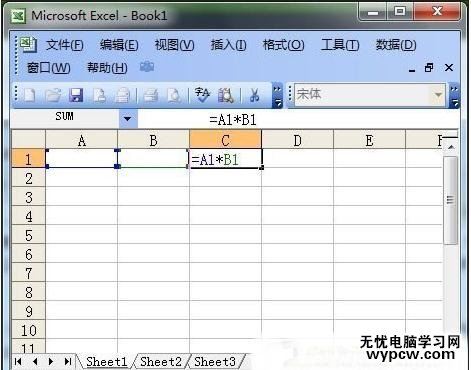Image resolution: width=471 pixels, height=370 pixels.
Task: Go to last sheet navigation arrow
Action: click(x=68, y=361)
